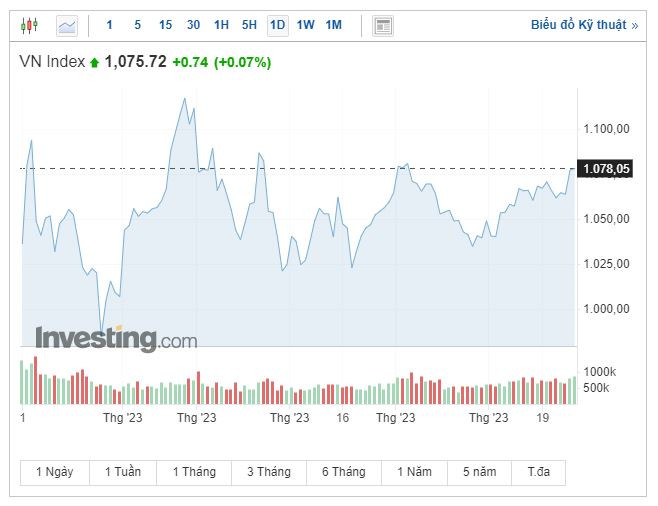Open the Biểu đồ Kỹ thuật link
Image resolution: width=658 pixels, height=506 pixels.
coord(584,24)
